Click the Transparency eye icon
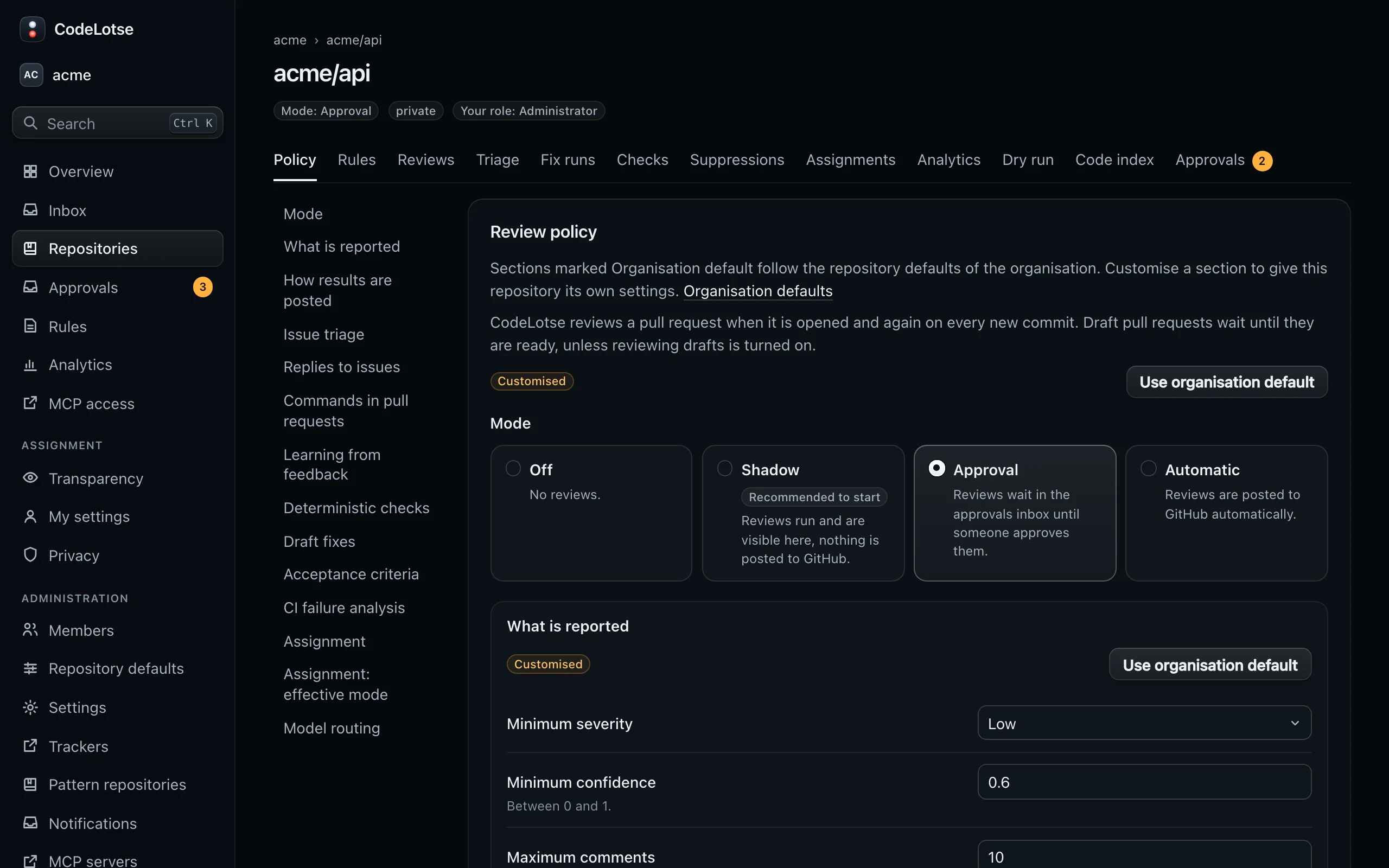1389x868 pixels. pyautogui.click(x=30, y=477)
